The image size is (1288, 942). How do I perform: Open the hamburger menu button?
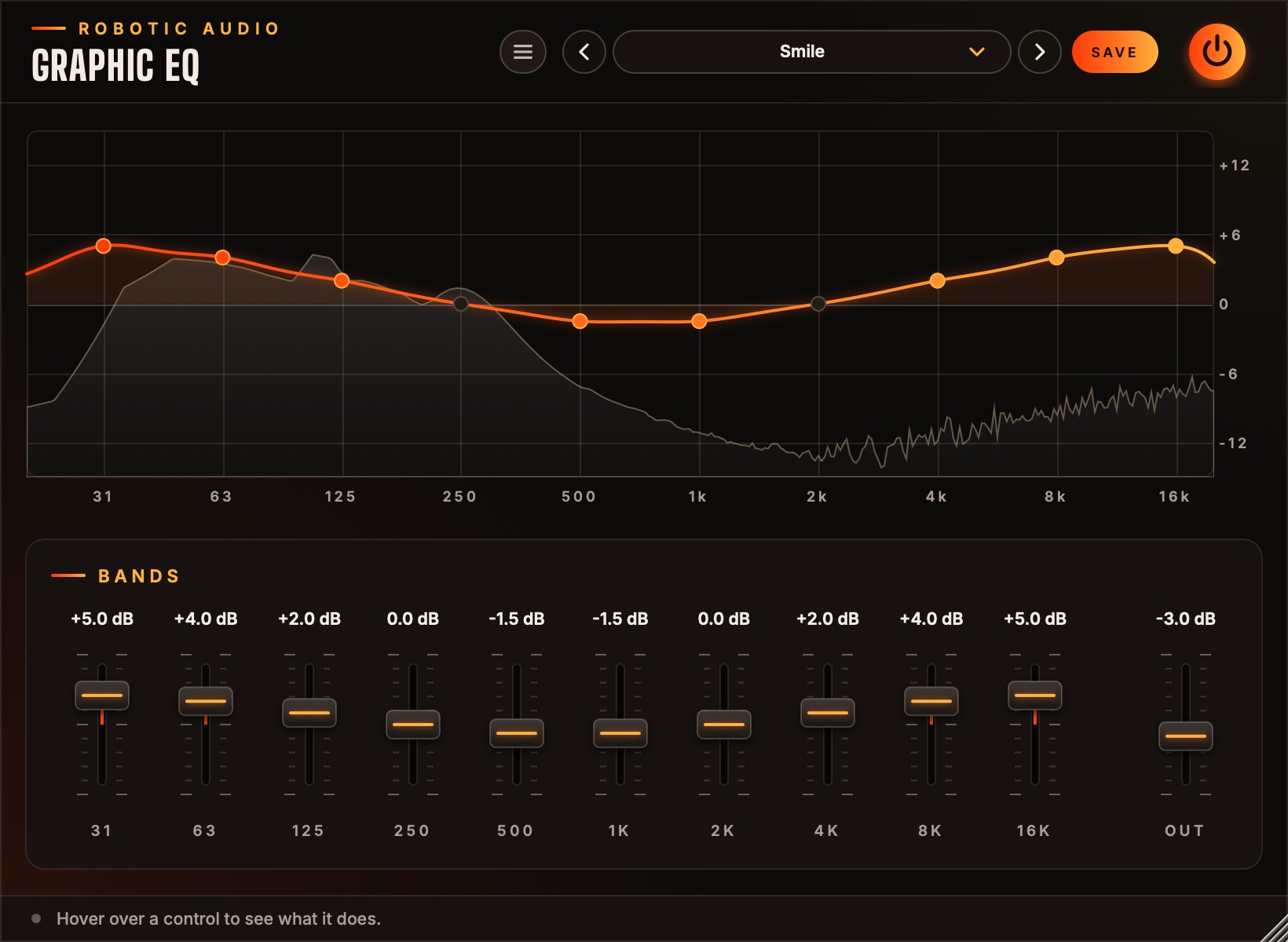[x=523, y=52]
